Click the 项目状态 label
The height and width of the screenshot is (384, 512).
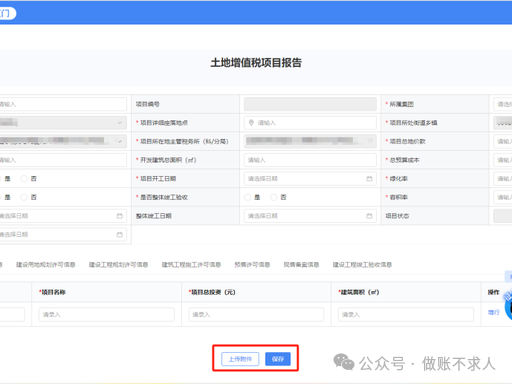pos(397,216)
